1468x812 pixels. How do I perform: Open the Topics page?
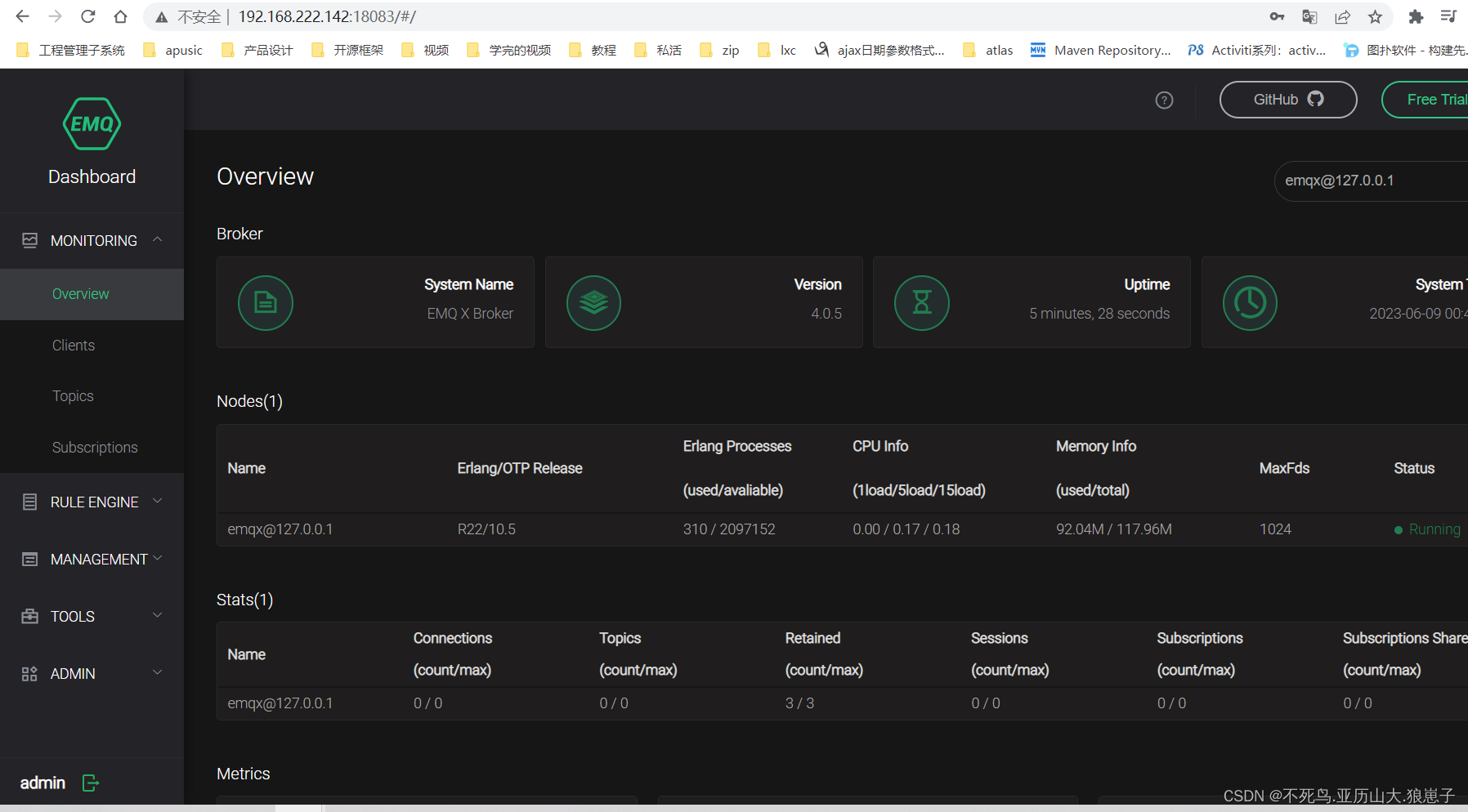pyautogui.click(x=73, y=396)
